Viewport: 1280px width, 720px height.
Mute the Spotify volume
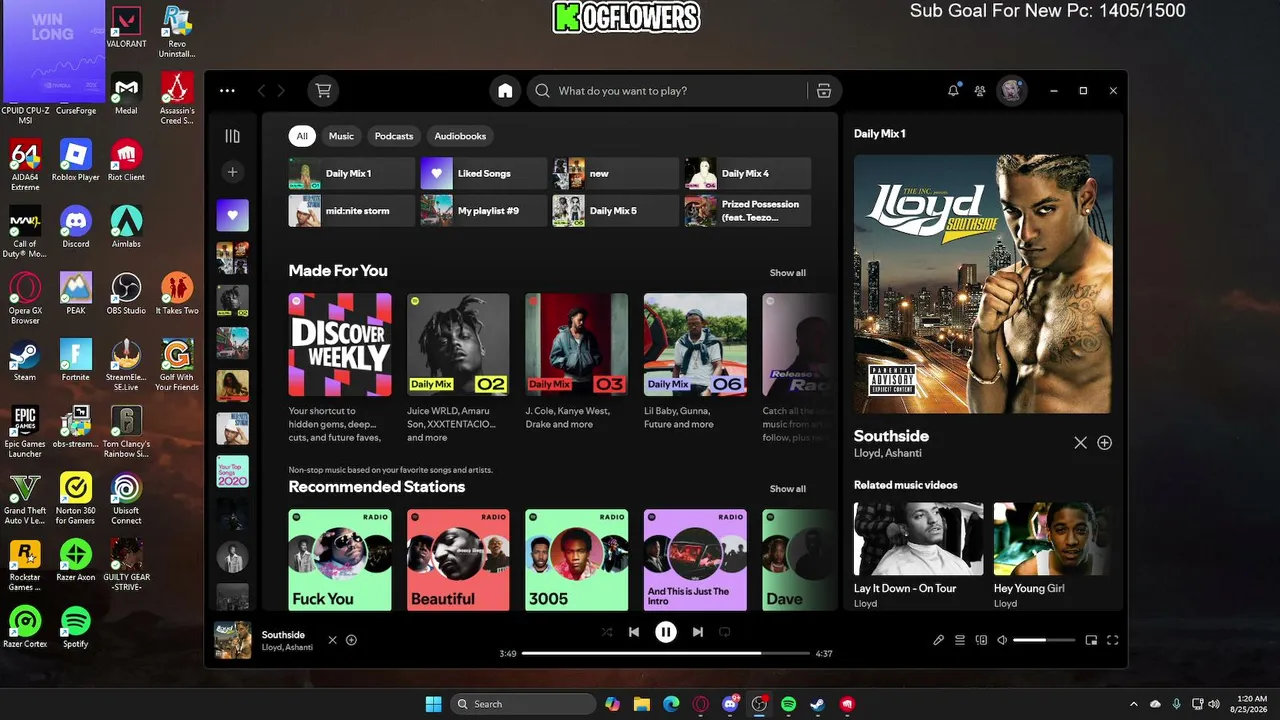click(1002, 640)
